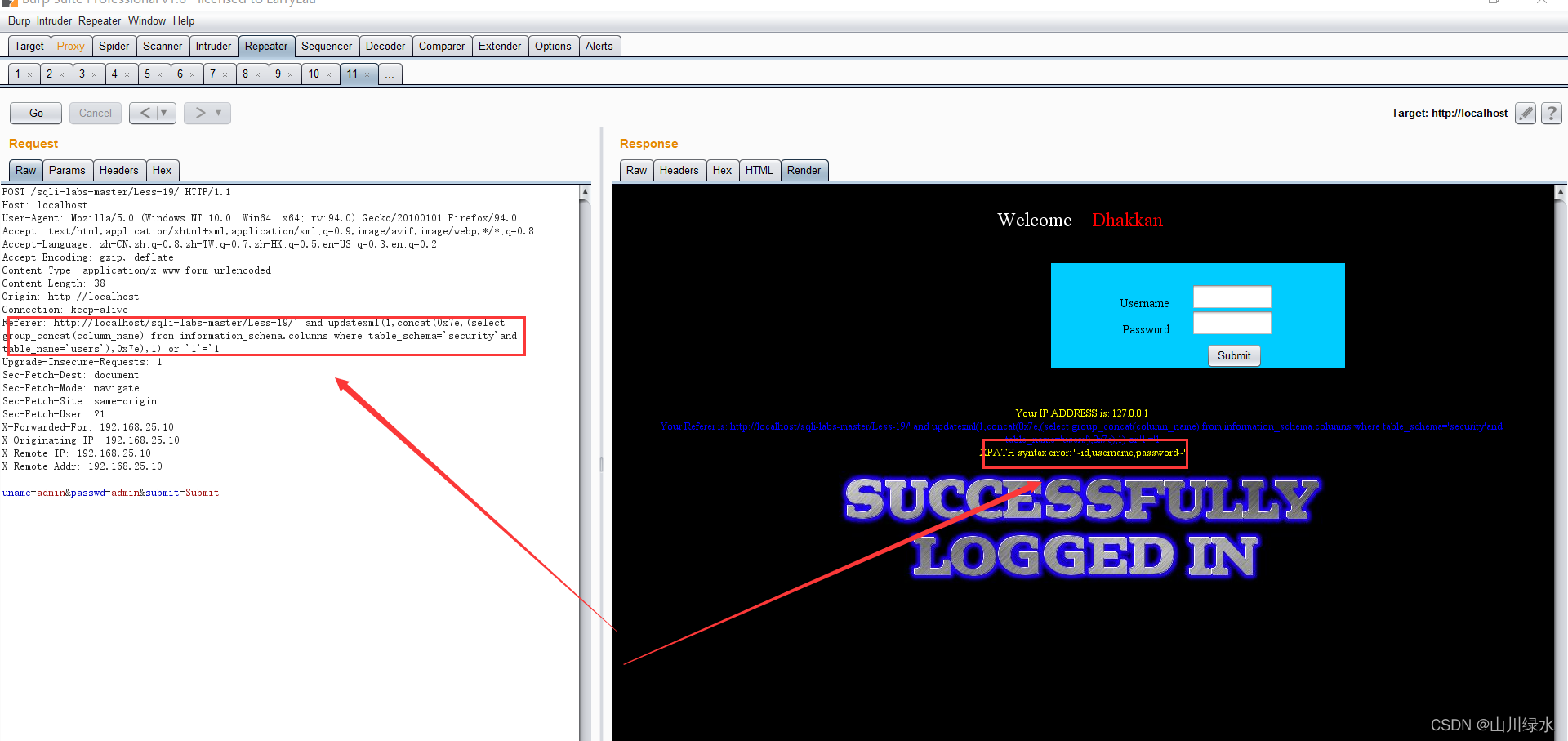This screenshot has height=741, width=1568.
Task: Click the XPATH syntax error text
Action: point(1083,453)
